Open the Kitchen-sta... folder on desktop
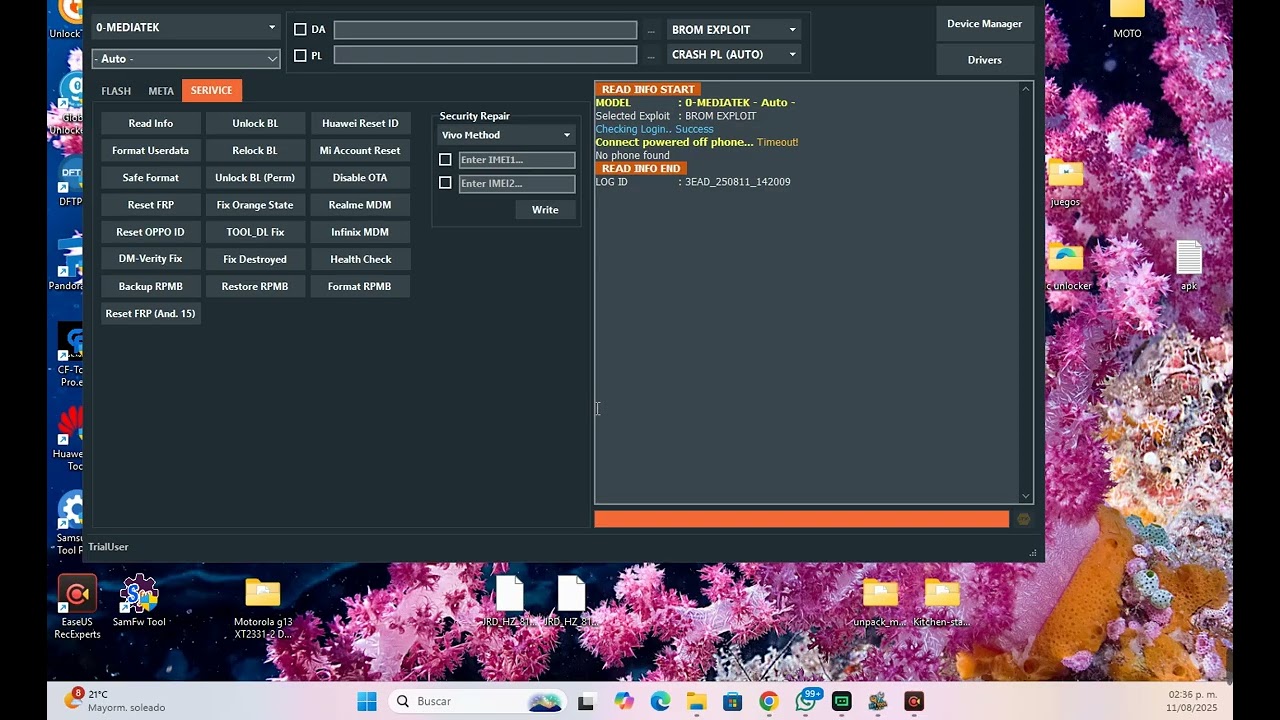Image resolution: width=1280 pixels, height=720 pixels. (942, 603)
